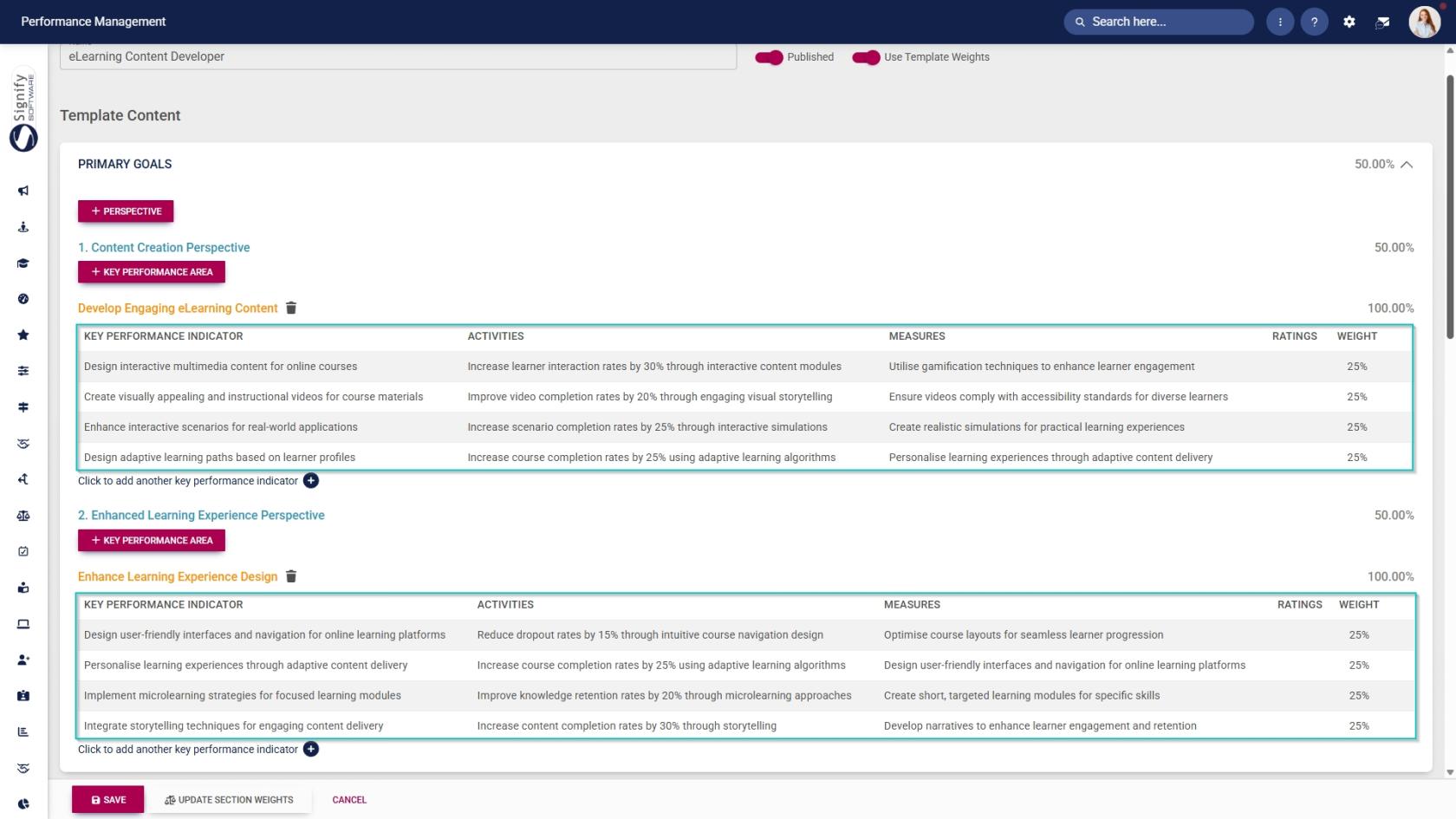This screenshot has width=1456, height=819.
Task: Open the sliders settings sidebar icon
Action: [23, 371]
